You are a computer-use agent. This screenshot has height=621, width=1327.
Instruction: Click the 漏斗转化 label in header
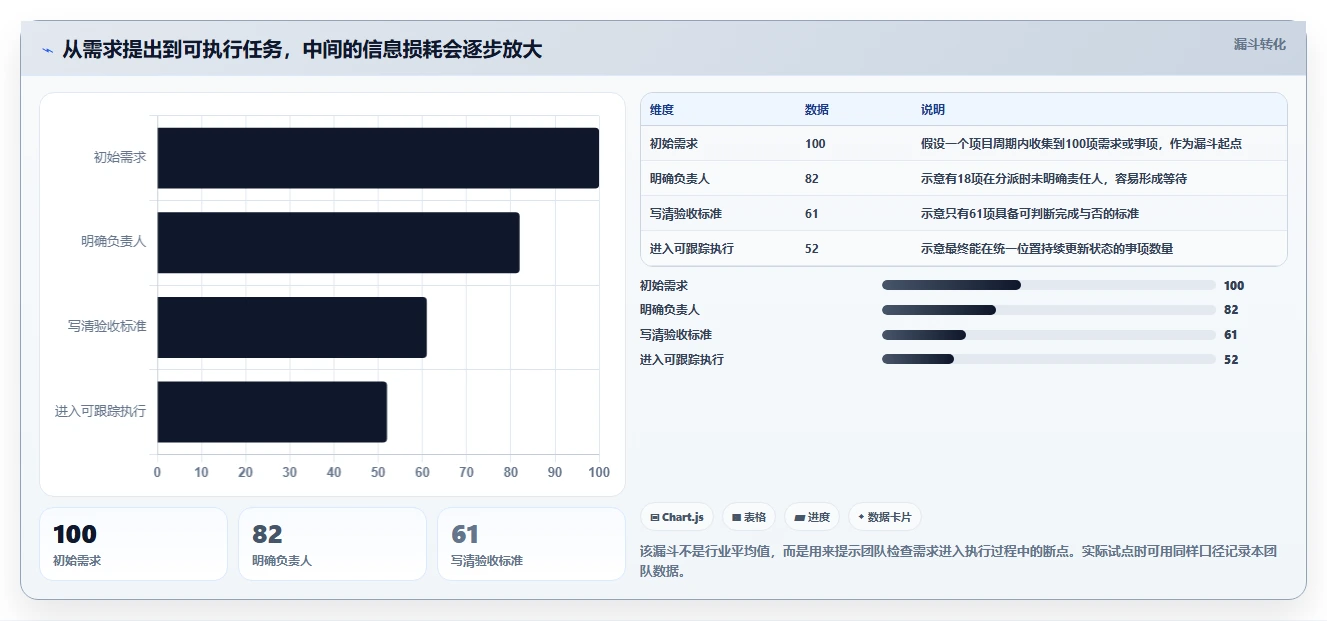pyautogui.click(x=1260, y=44)
